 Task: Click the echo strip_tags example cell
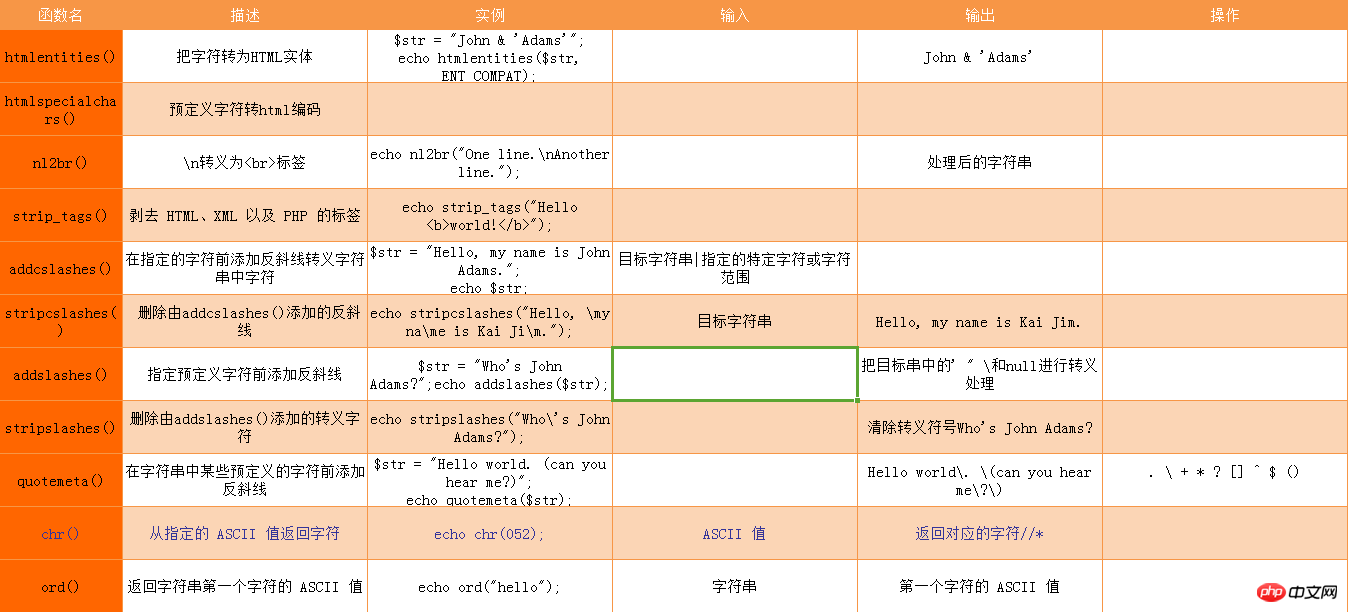pyautogui.click(x=490, y=215)
